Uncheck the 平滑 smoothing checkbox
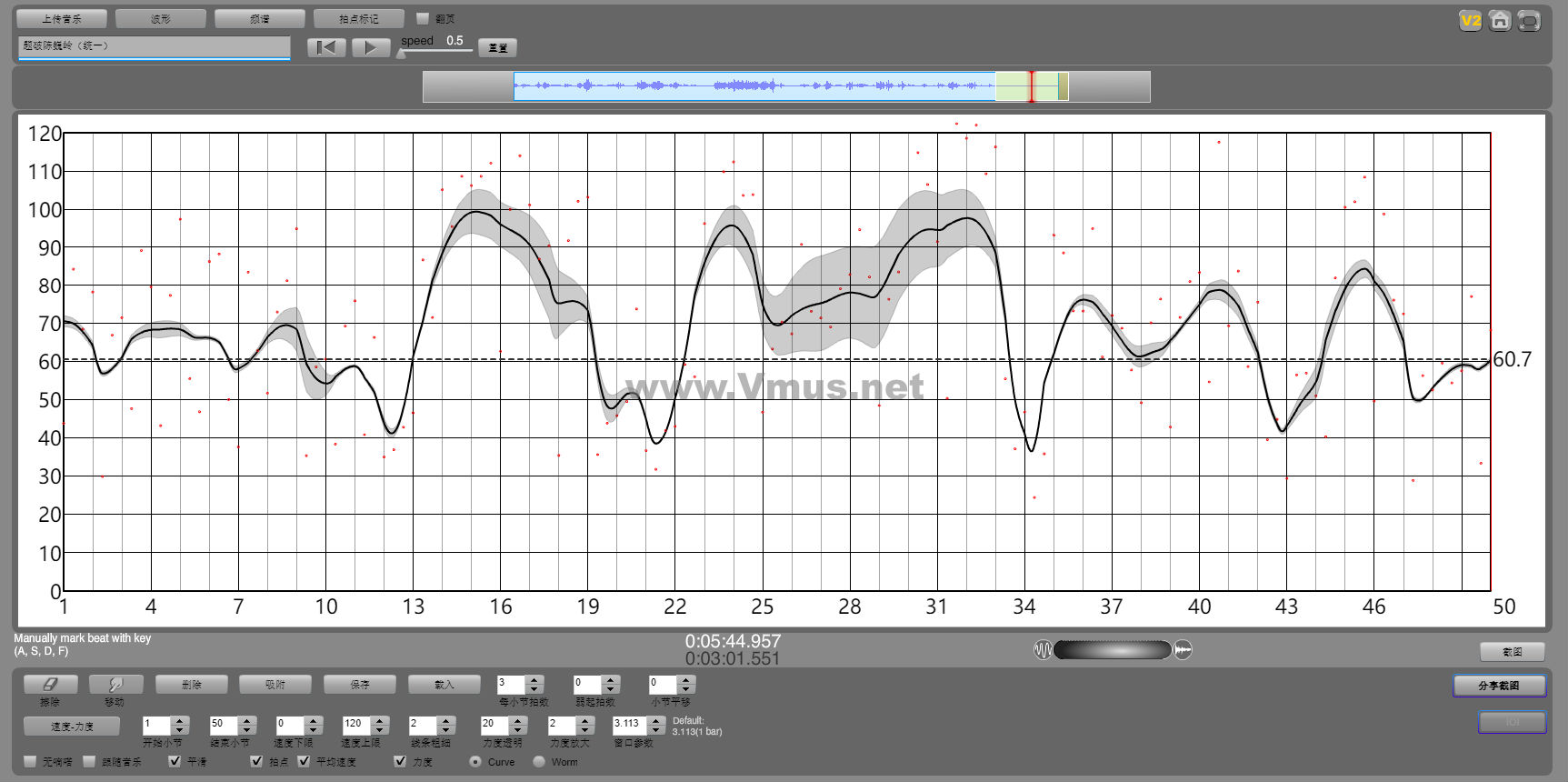This screenshot has height=782, width=1568. [175, 761]
